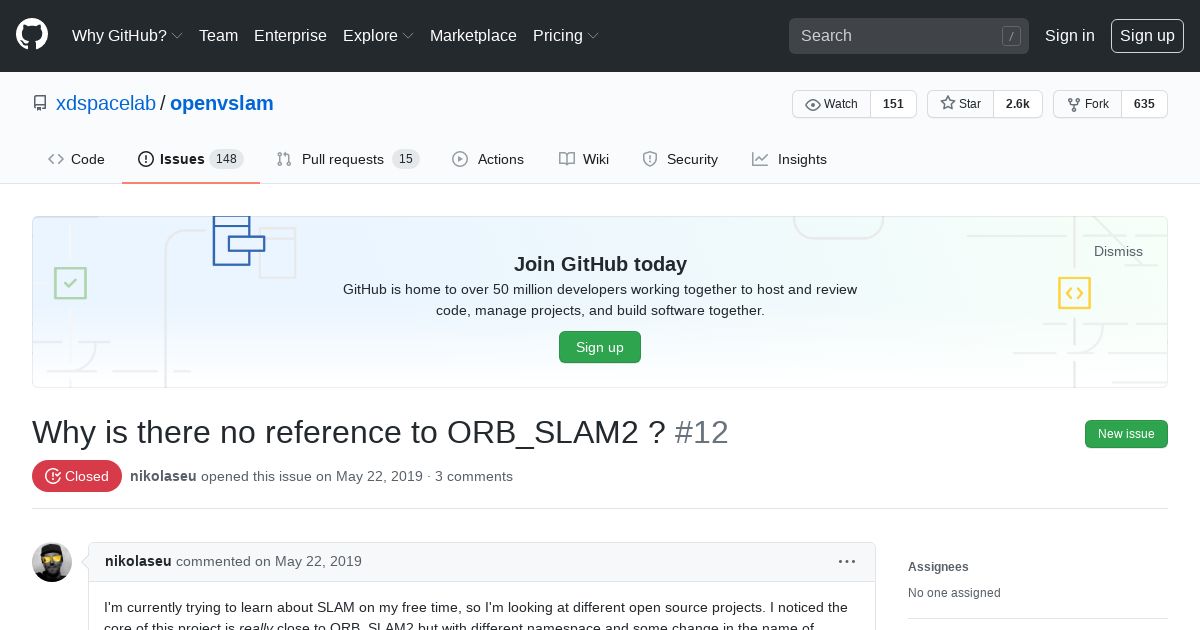Viewport: 1200px width, 630px height.
Task: Open the GitHub homepage logo
Action: point(32,35)
